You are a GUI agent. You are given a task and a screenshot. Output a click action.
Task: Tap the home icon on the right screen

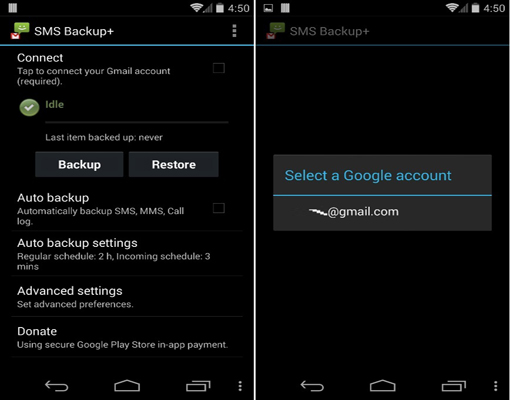(x=382, y=386)
